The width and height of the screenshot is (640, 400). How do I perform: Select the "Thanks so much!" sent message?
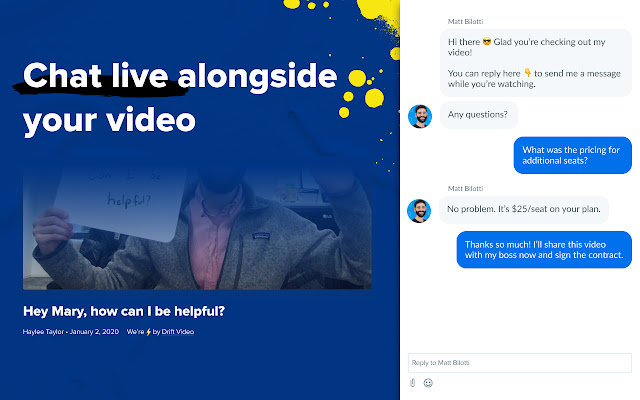point(545,250)
